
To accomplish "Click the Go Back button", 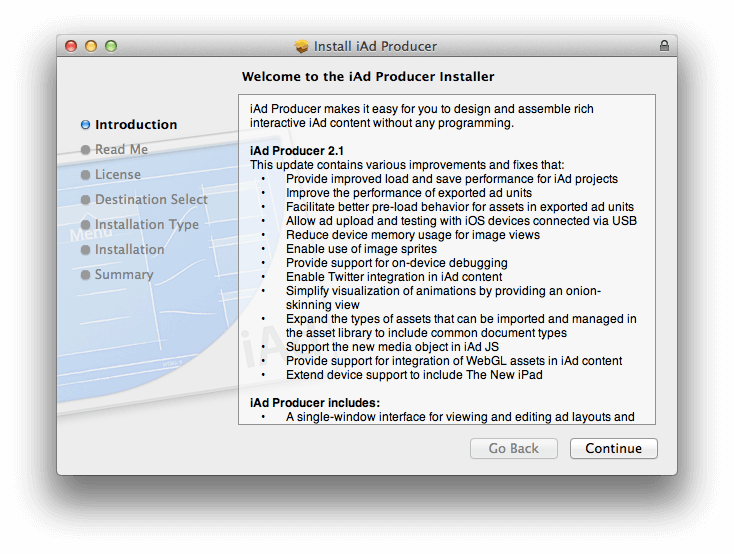I will coord(514,448).
